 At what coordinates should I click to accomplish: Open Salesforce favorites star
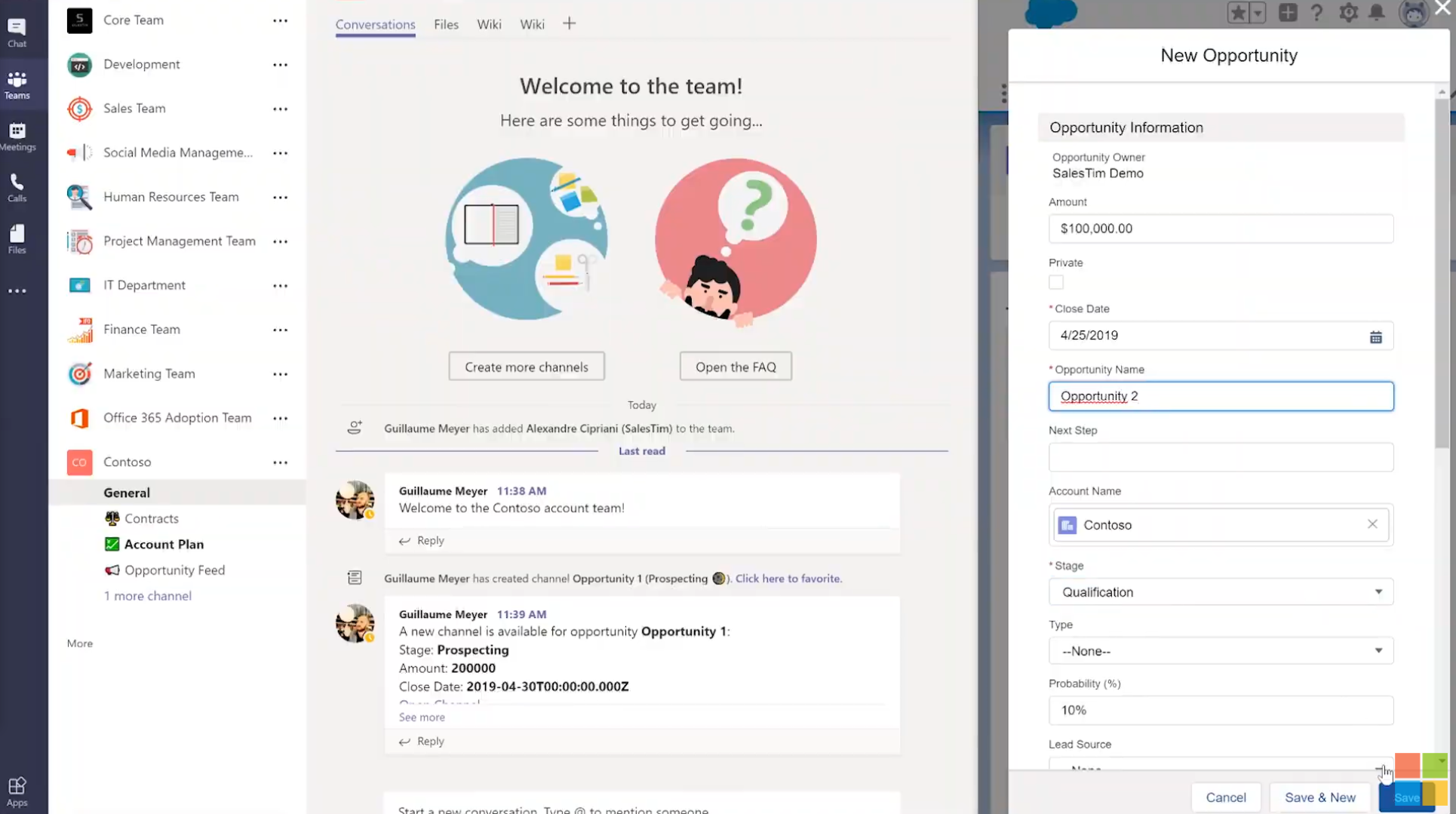tap(1238, 13)
